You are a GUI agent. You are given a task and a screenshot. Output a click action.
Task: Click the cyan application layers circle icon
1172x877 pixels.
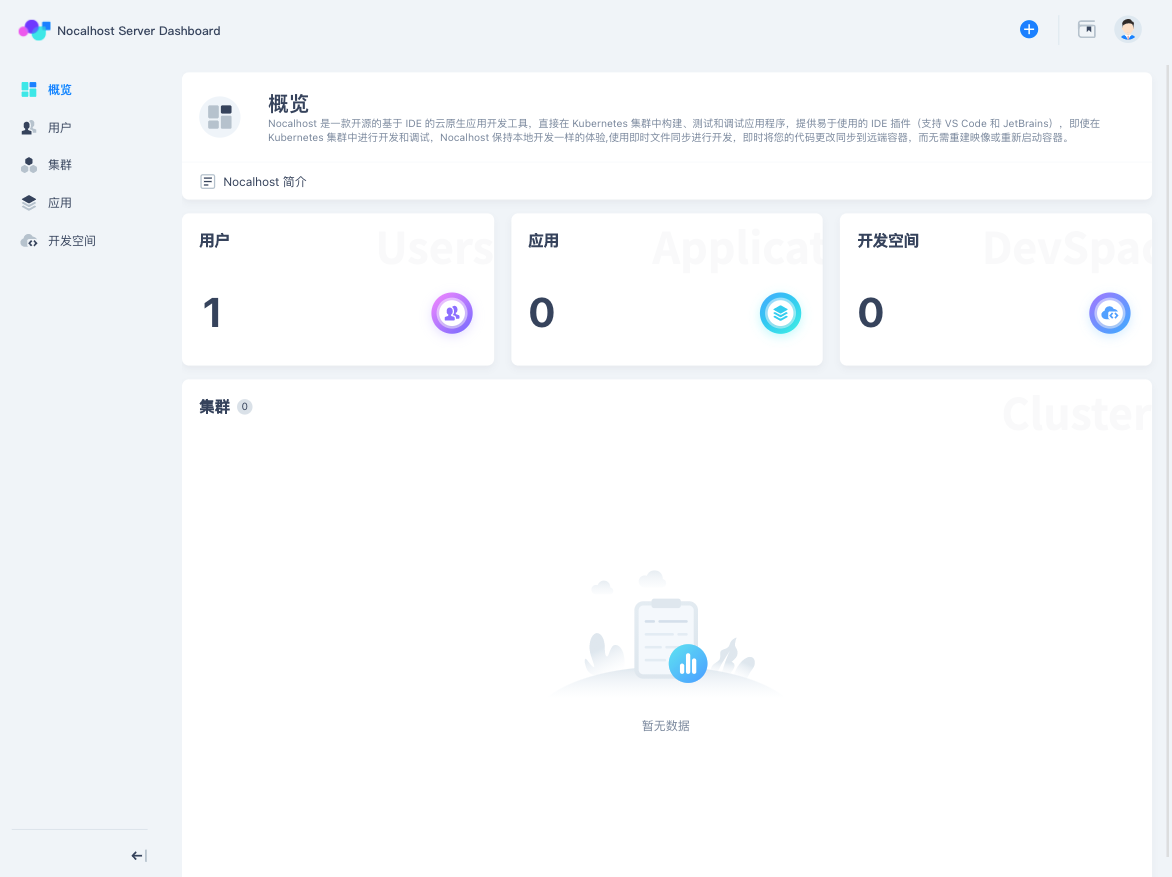click(x=780, y=313)
